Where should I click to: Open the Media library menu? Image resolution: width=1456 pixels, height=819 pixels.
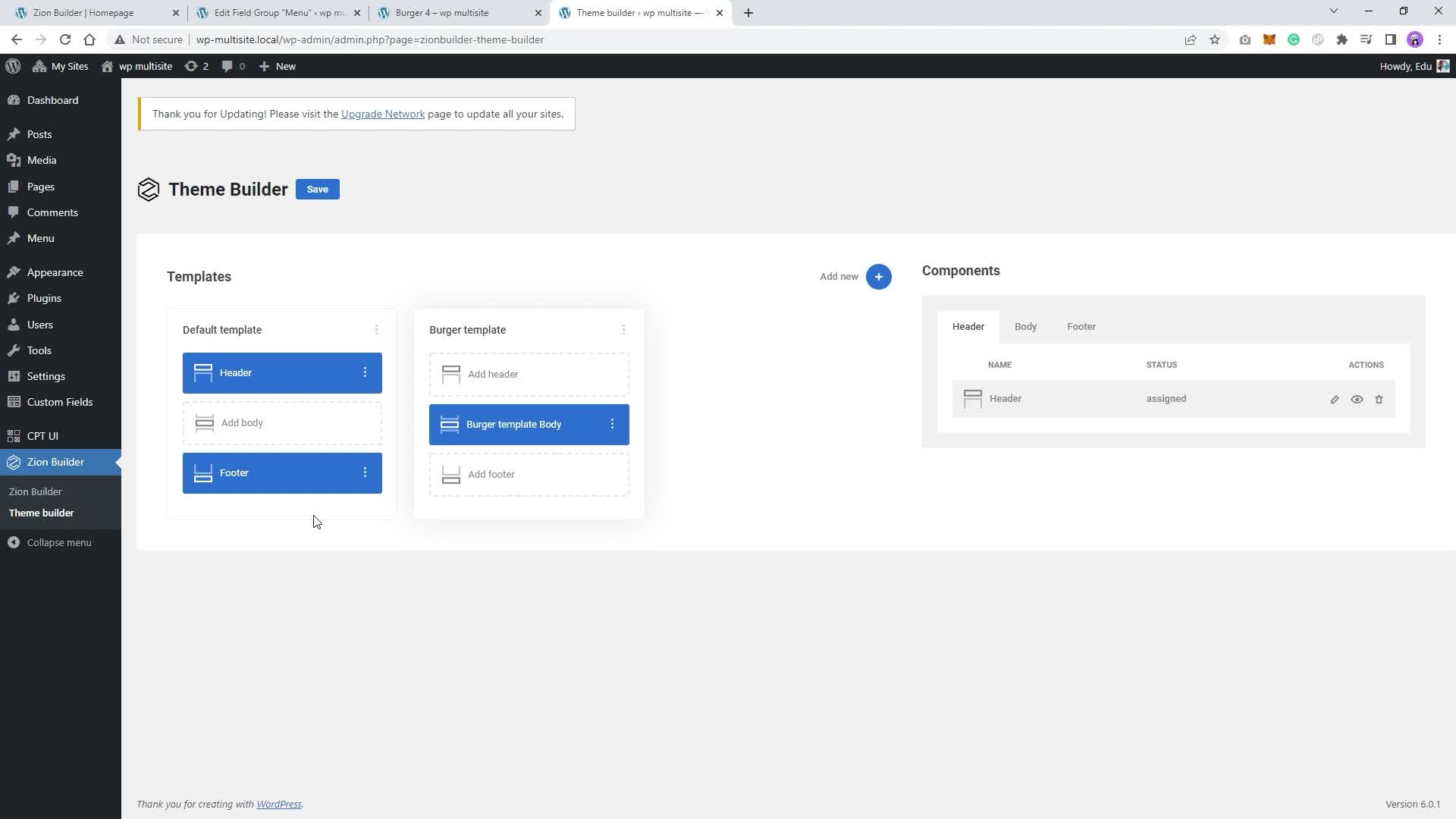61,160
